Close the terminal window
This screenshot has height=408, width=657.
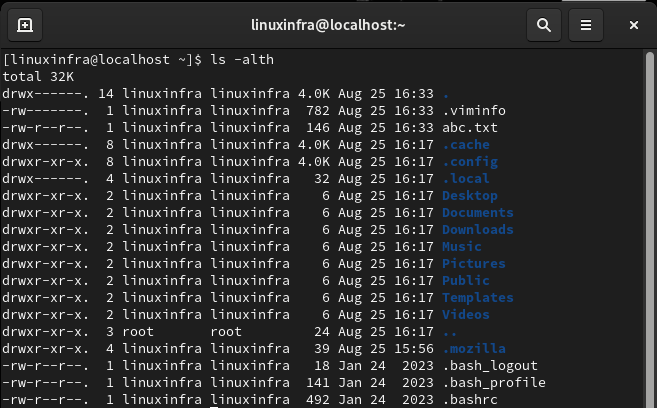click(x=634, y=25)
